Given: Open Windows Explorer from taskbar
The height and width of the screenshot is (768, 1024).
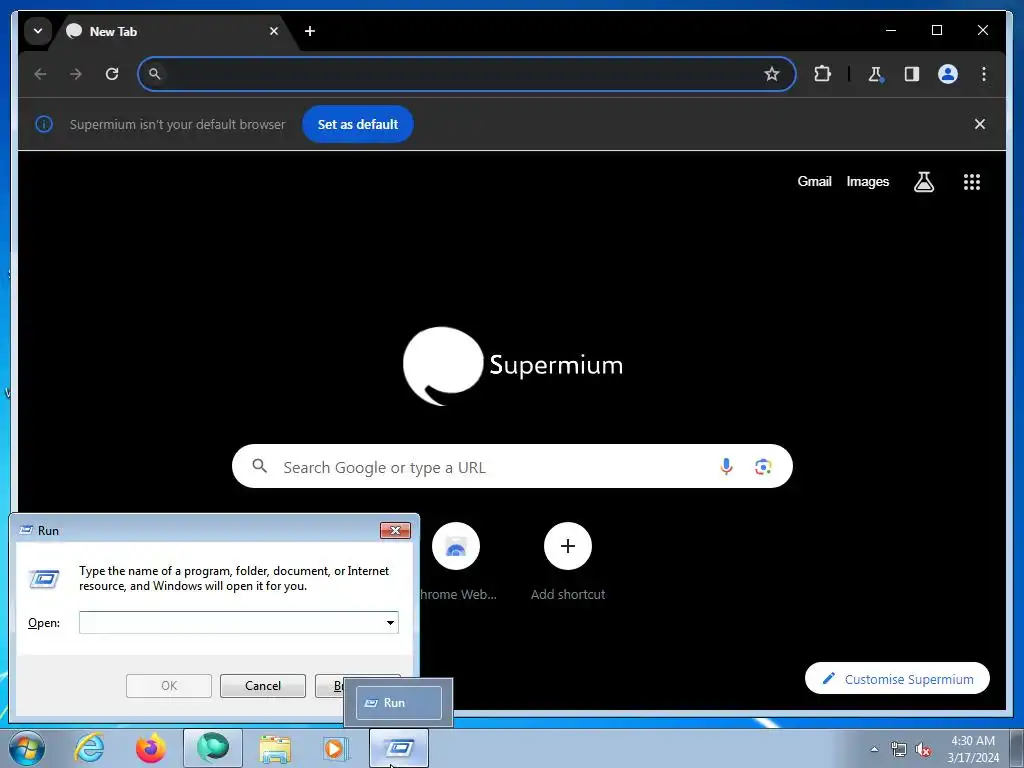Looking at the screenshot, I should tap(275, 748).
